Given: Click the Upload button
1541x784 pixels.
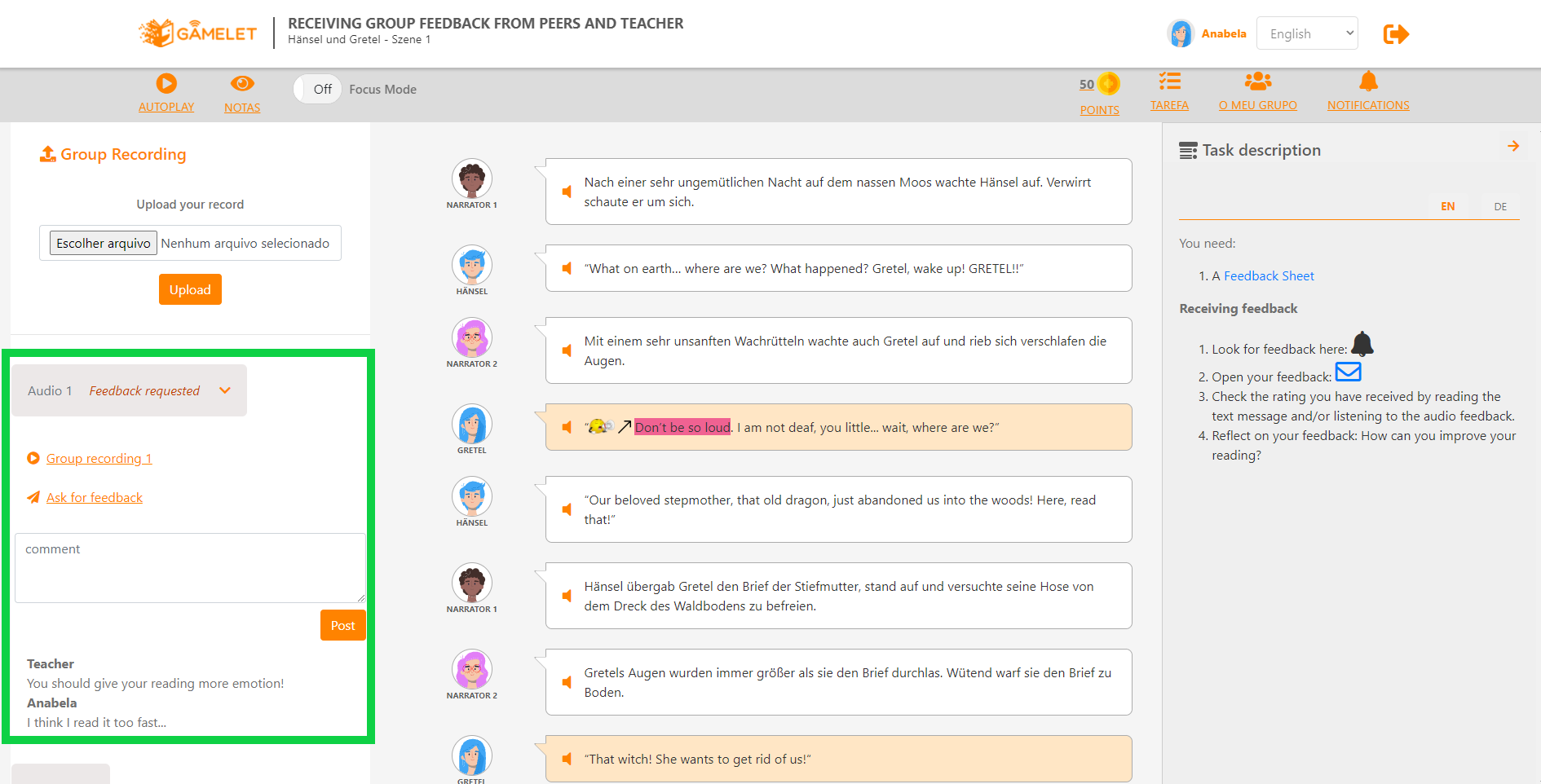Looking at the screenshot, I should (190, 289).
